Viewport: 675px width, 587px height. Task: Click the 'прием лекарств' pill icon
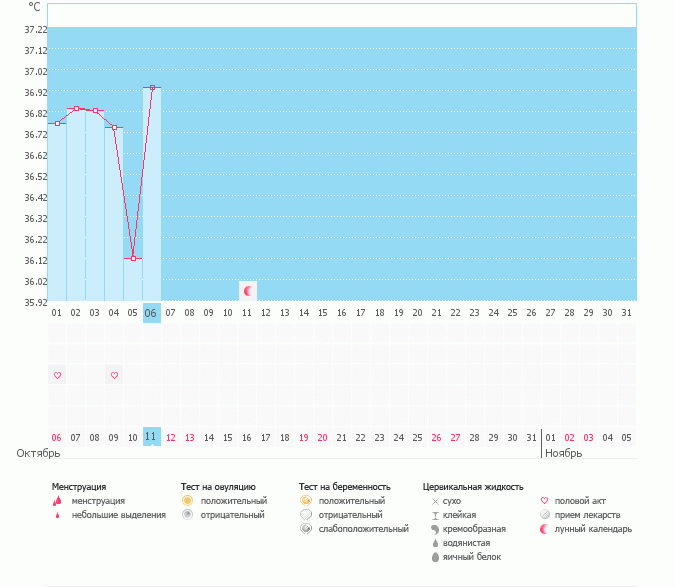[x=545, y=515]
